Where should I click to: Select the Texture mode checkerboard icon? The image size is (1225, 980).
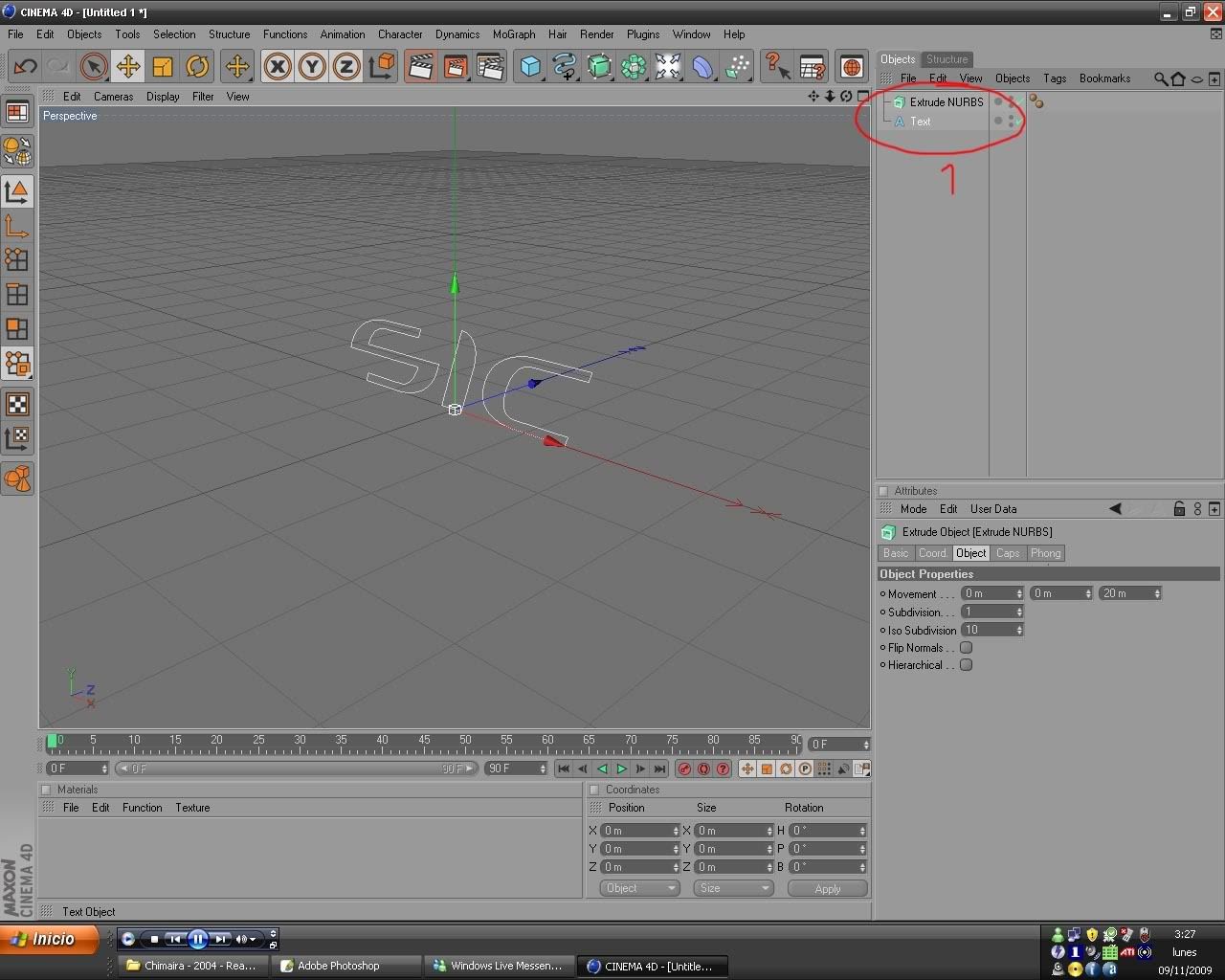coord(17,404)
